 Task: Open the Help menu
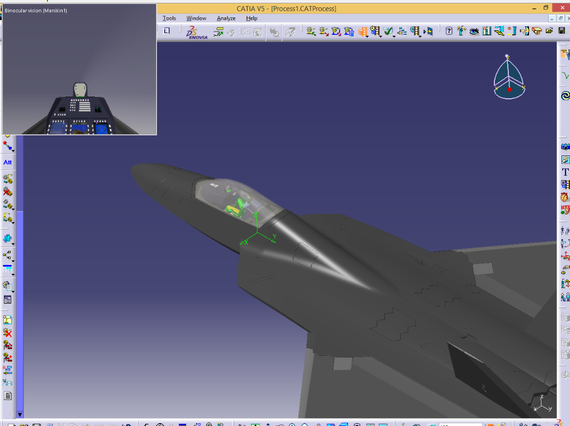click(x=252, y=18)
